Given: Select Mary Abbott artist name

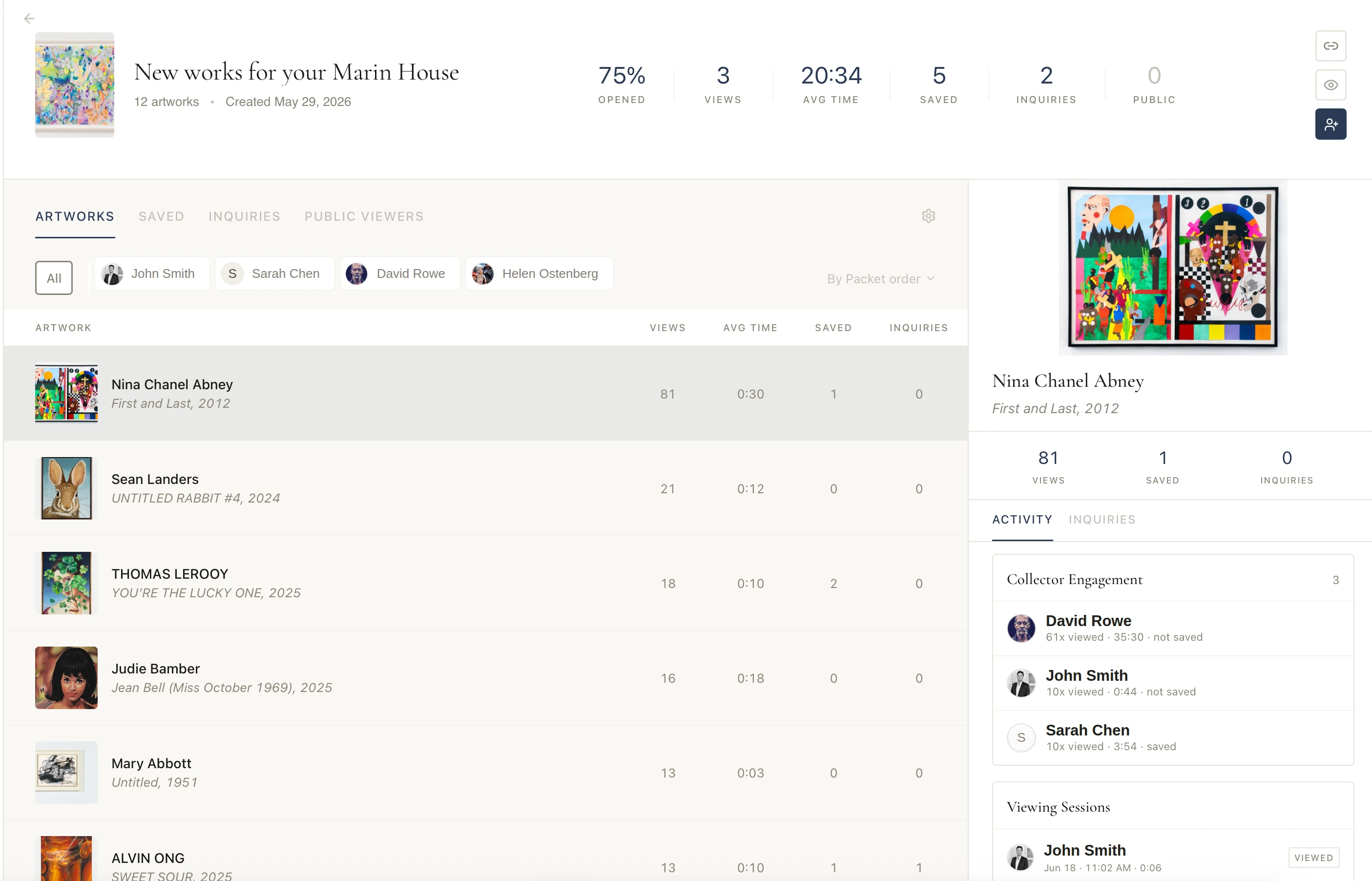Looking at the screenshot, I should coord(151,763).
